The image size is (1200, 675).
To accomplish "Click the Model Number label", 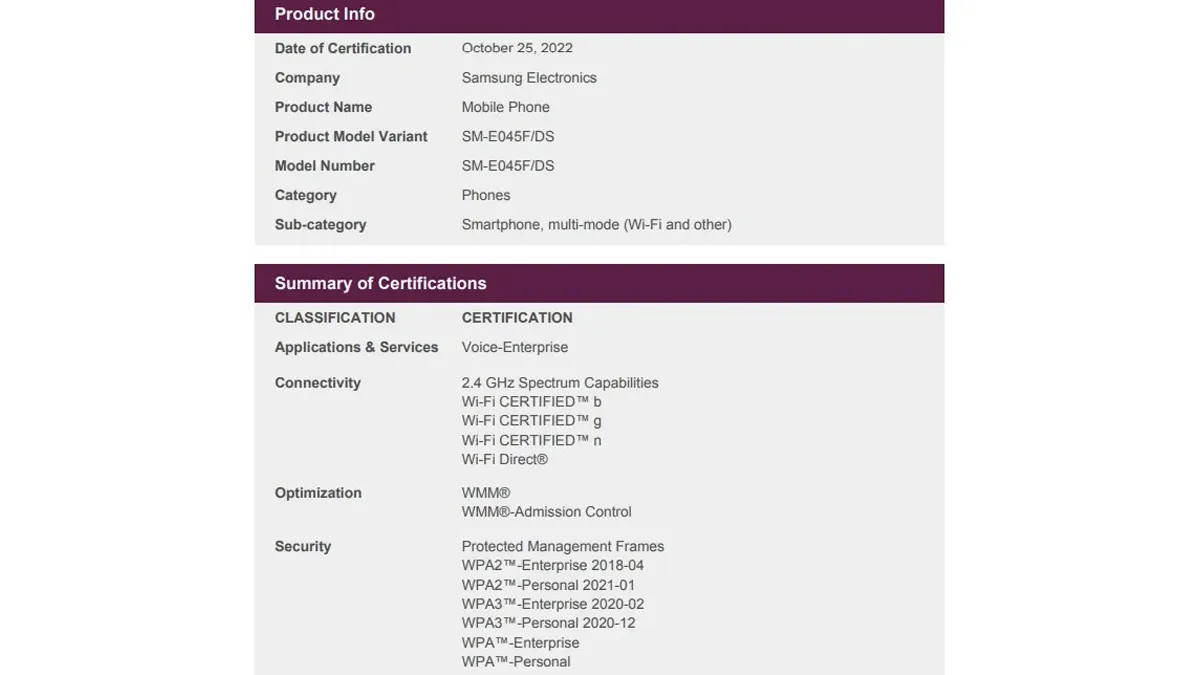I will pyautogui.click(x=324, y=166).
